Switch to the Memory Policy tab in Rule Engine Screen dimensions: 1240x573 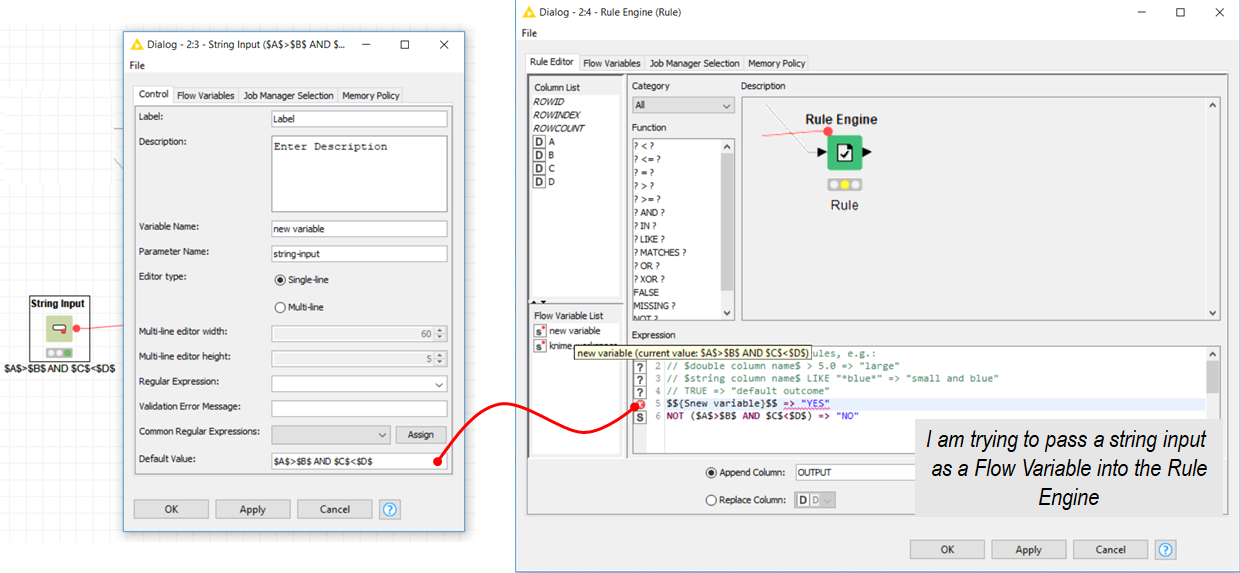click(777, 63)
